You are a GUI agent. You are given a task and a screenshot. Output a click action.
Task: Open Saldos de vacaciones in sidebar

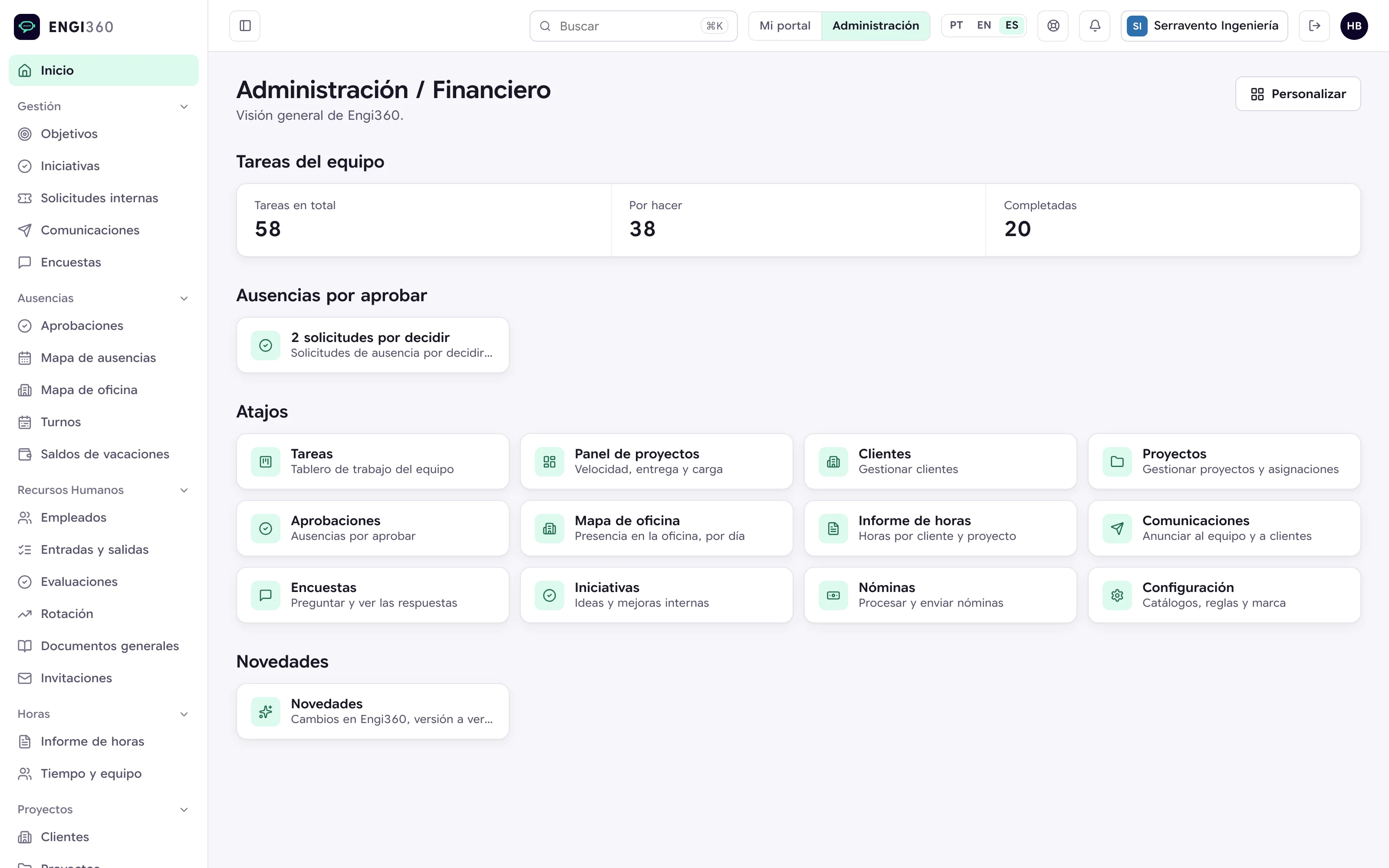(x=103, y=454)
